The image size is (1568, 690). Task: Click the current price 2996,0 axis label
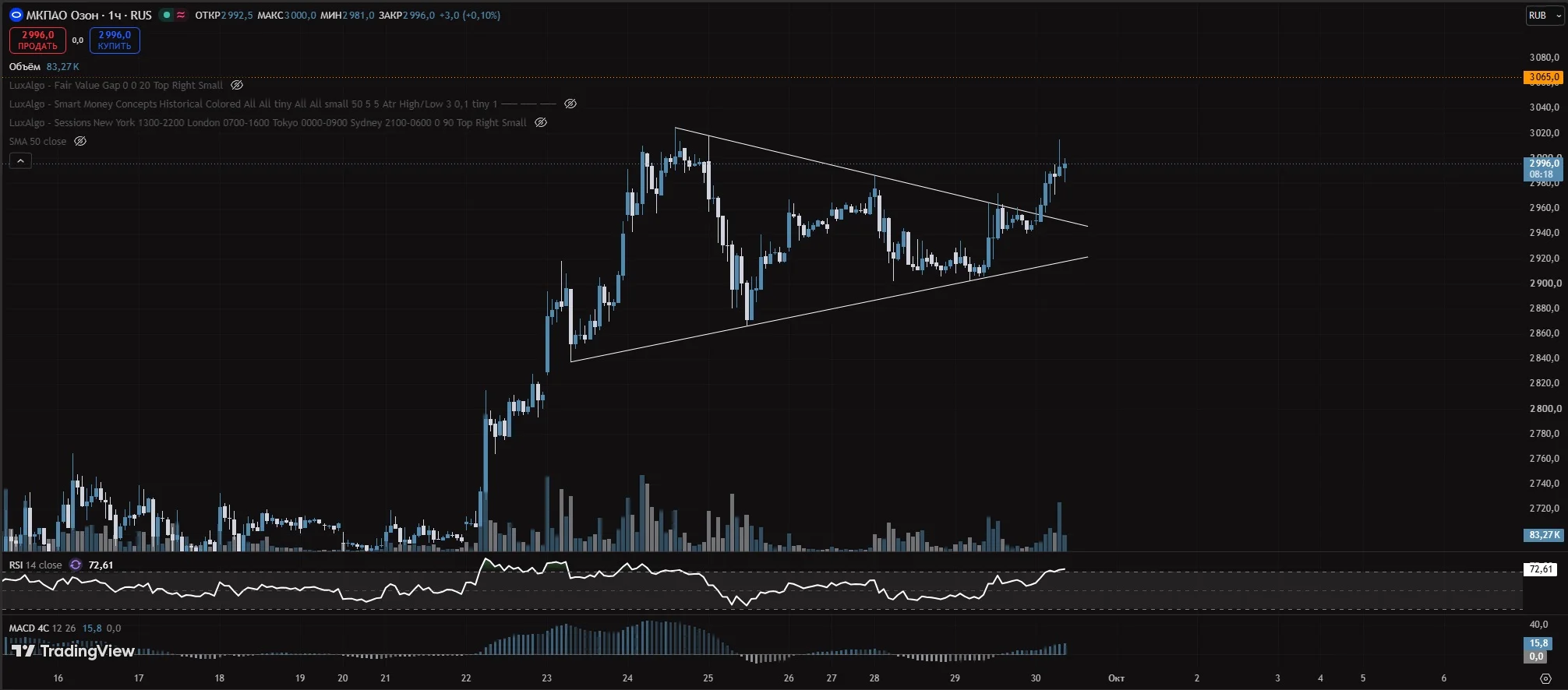1544,168
